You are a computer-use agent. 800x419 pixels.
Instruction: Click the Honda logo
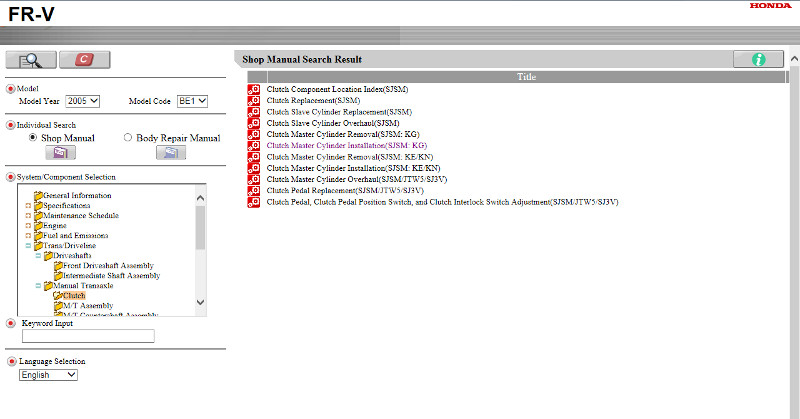(x=769, y=7)
